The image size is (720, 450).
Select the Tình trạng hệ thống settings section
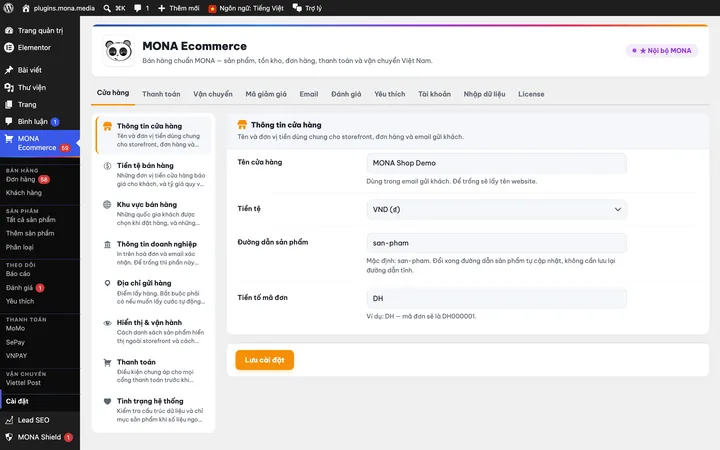point(154,410)
